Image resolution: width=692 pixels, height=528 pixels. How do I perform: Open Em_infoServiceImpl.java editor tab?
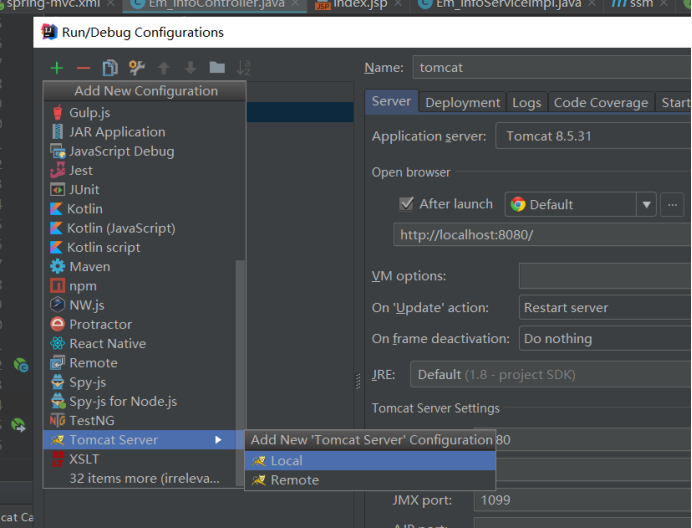[x=507, y=4]
